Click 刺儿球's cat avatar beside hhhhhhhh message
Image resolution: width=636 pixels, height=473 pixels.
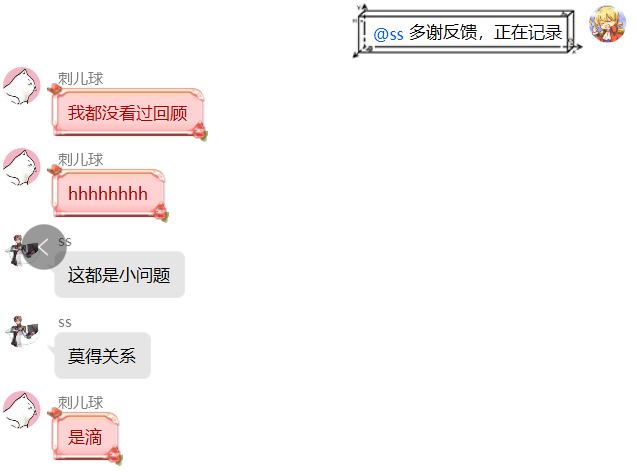[x=21, y=167]
